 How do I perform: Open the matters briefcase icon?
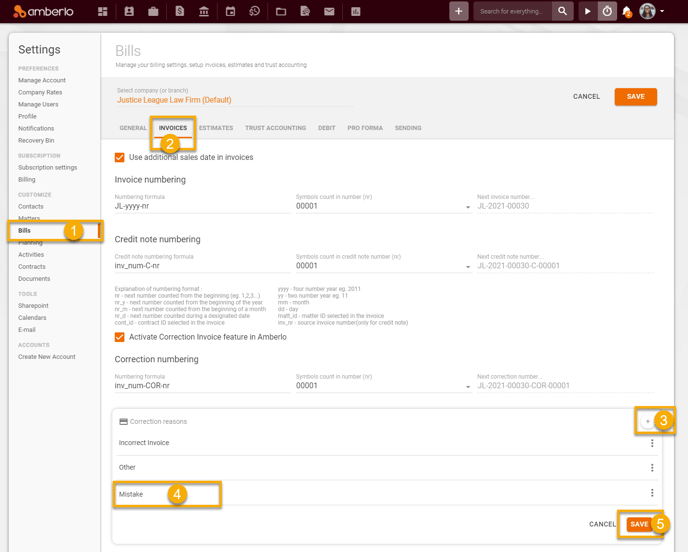[153, 12]
